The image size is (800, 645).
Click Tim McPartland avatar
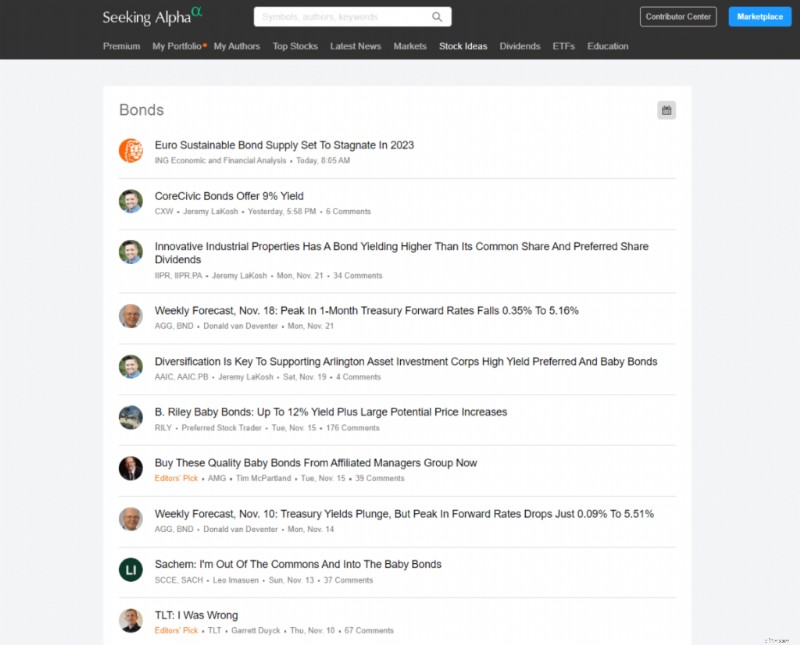pos(131,468)
